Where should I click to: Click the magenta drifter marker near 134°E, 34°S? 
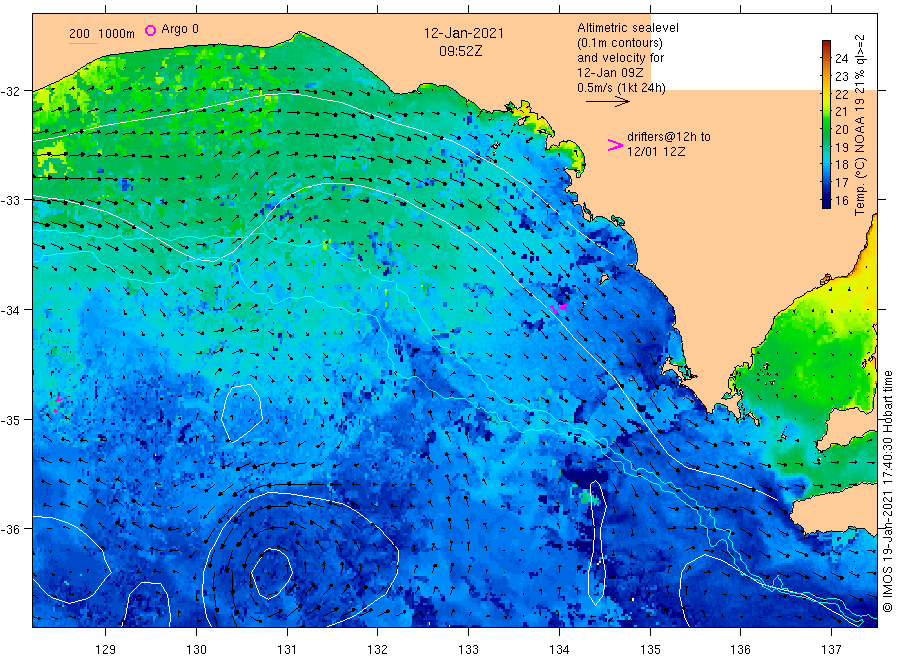(x=558, y=309)
